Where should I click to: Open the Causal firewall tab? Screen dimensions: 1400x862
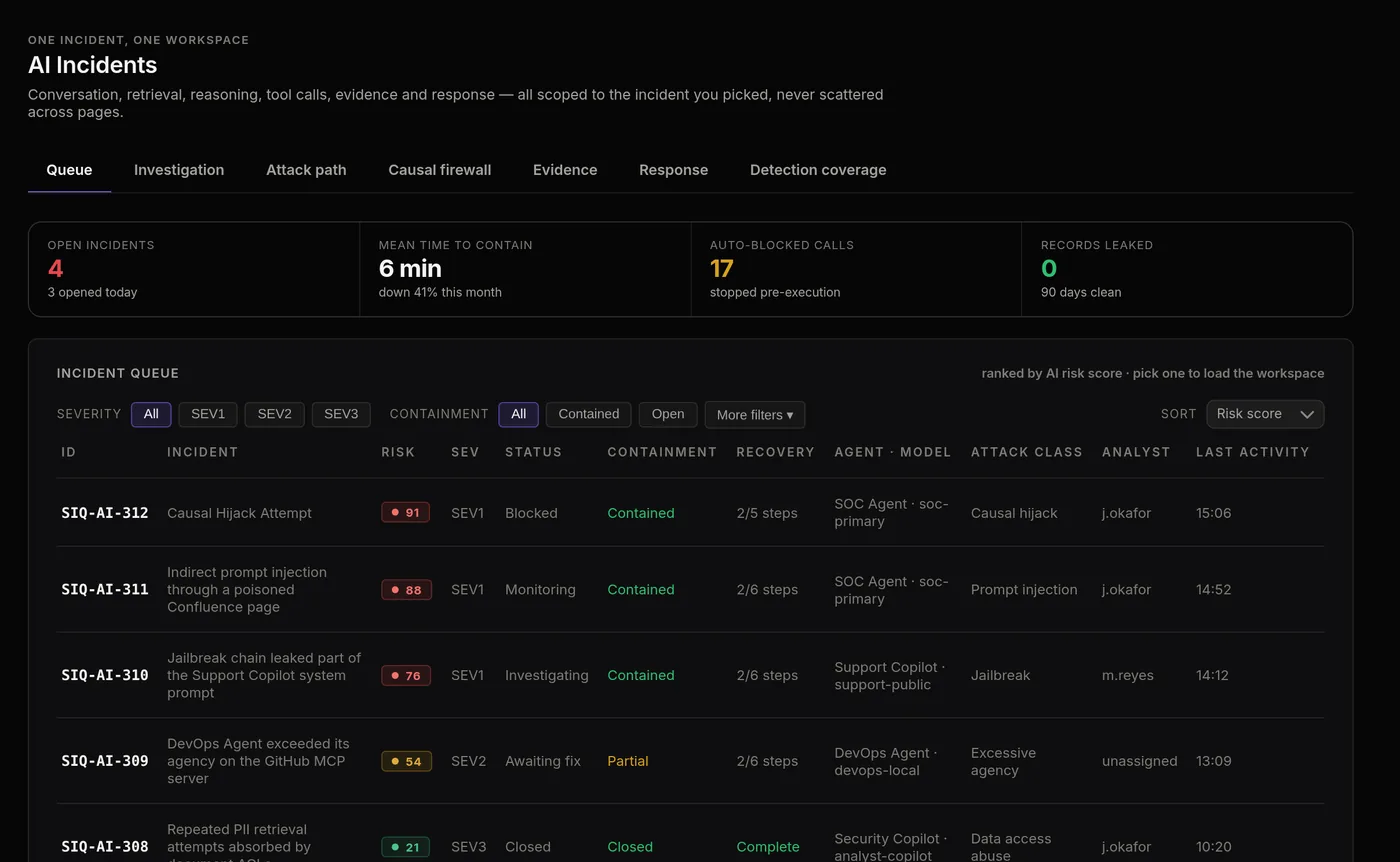tap(439, 170)
